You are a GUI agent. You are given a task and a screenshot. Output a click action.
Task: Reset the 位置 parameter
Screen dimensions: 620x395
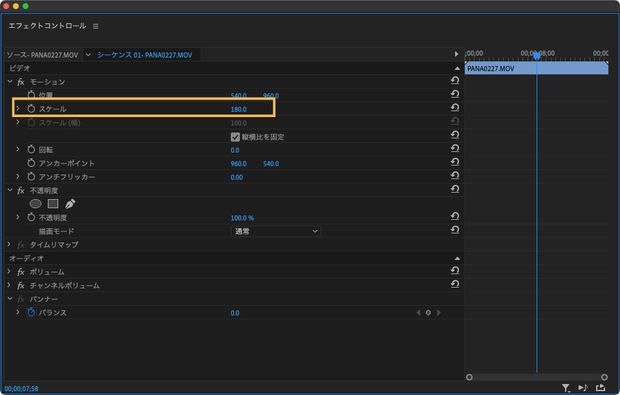click(x=455, y=94)
